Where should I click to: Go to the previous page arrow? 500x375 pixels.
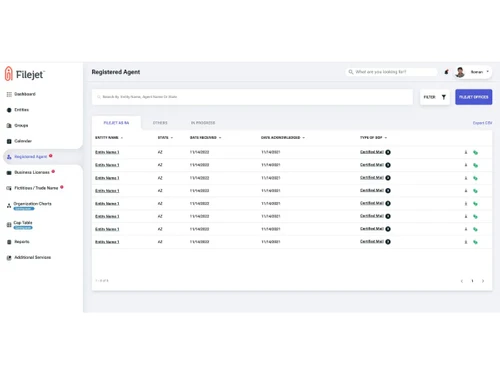462,281
